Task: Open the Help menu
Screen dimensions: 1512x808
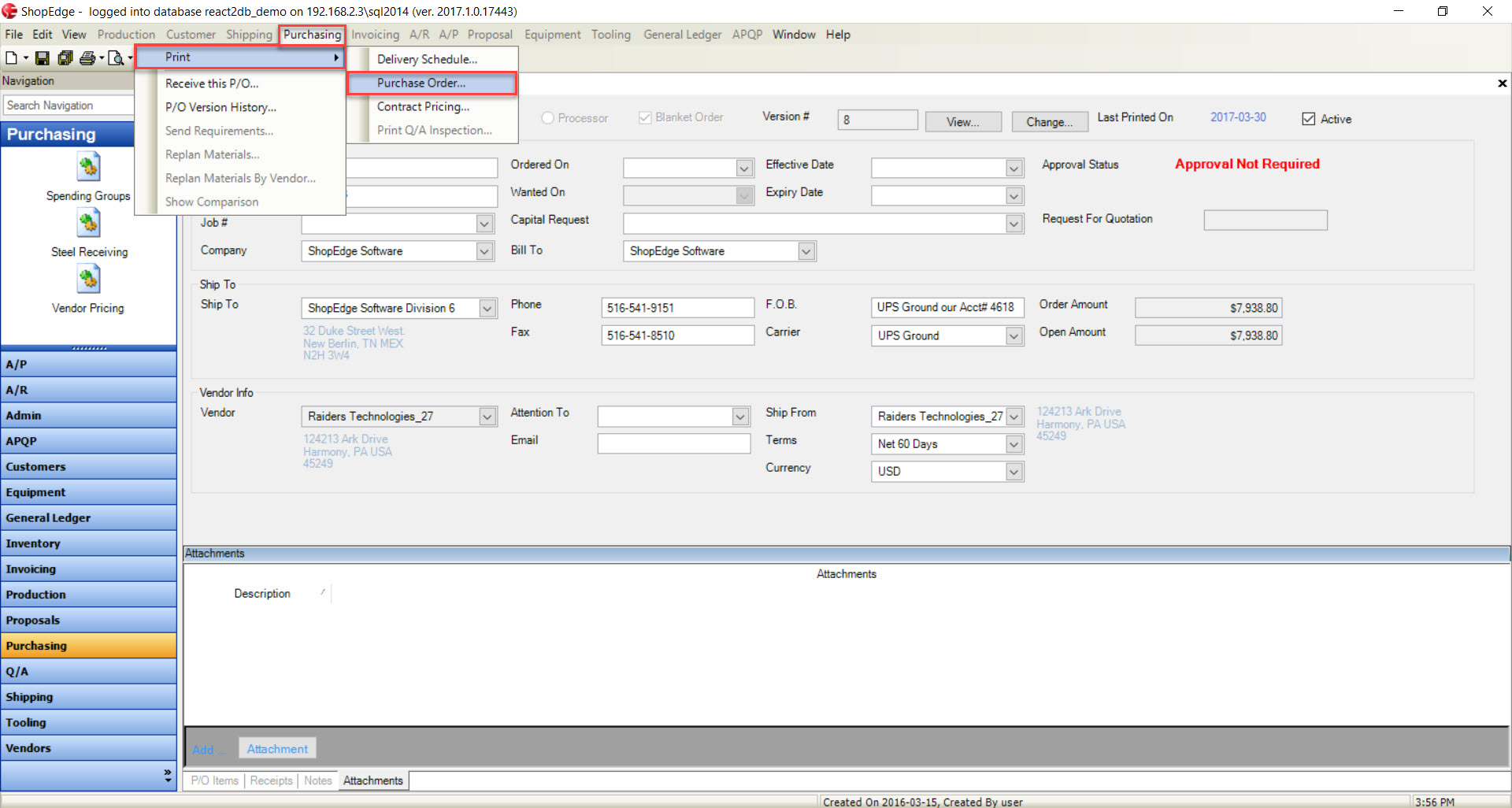Action: coord(838,35)
